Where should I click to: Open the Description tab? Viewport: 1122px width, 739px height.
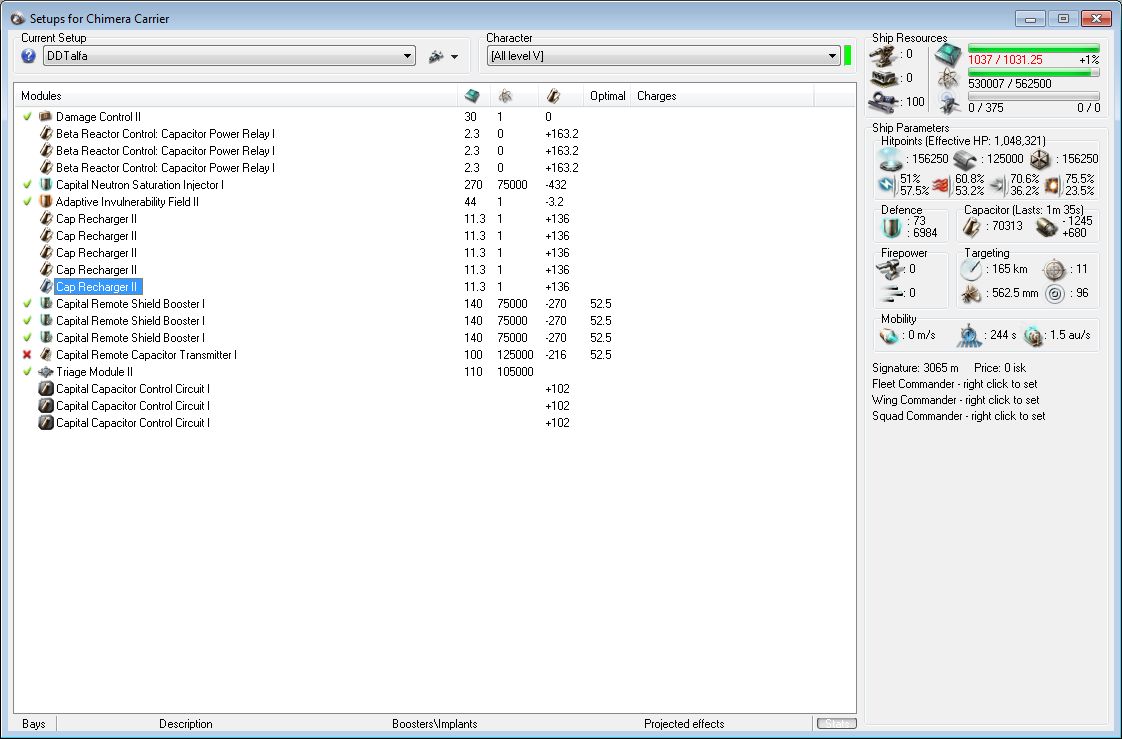[x=185, y=724]
